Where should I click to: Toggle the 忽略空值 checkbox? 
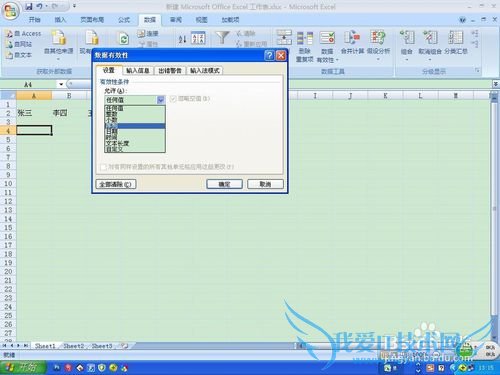pyautogui.click(x=173, y=99)
